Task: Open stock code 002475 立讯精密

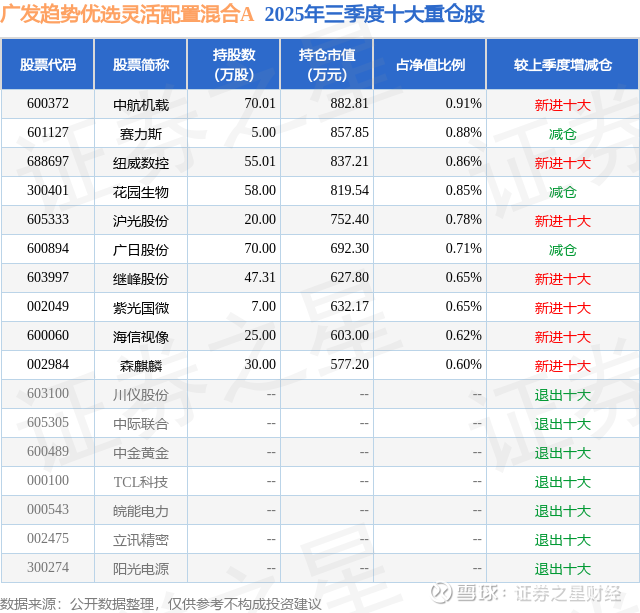Action: pyautogui.click(x=48, y=538)
